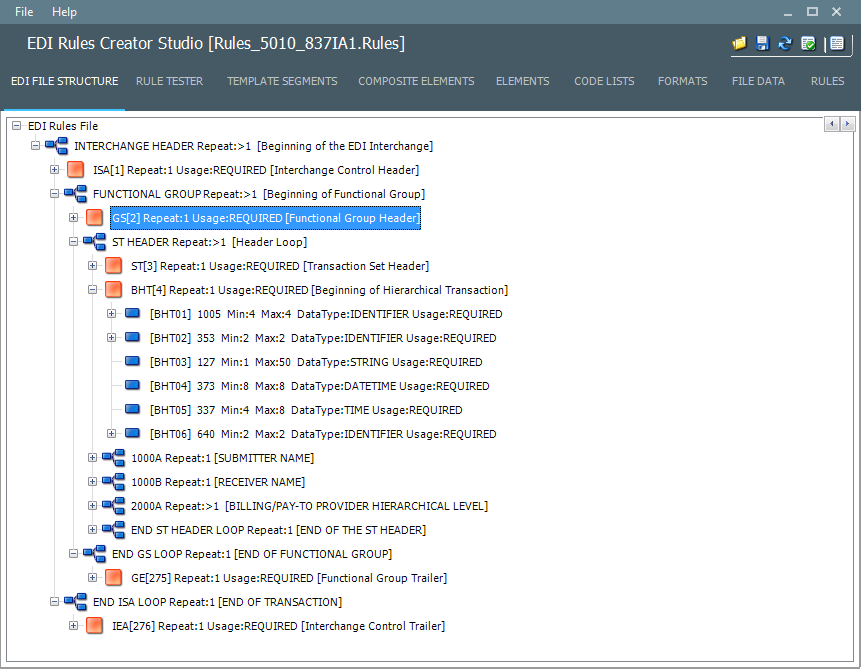This screenshot has width=861, height=669.
Task: Click the right scroll arrow button
Action: 847,124
